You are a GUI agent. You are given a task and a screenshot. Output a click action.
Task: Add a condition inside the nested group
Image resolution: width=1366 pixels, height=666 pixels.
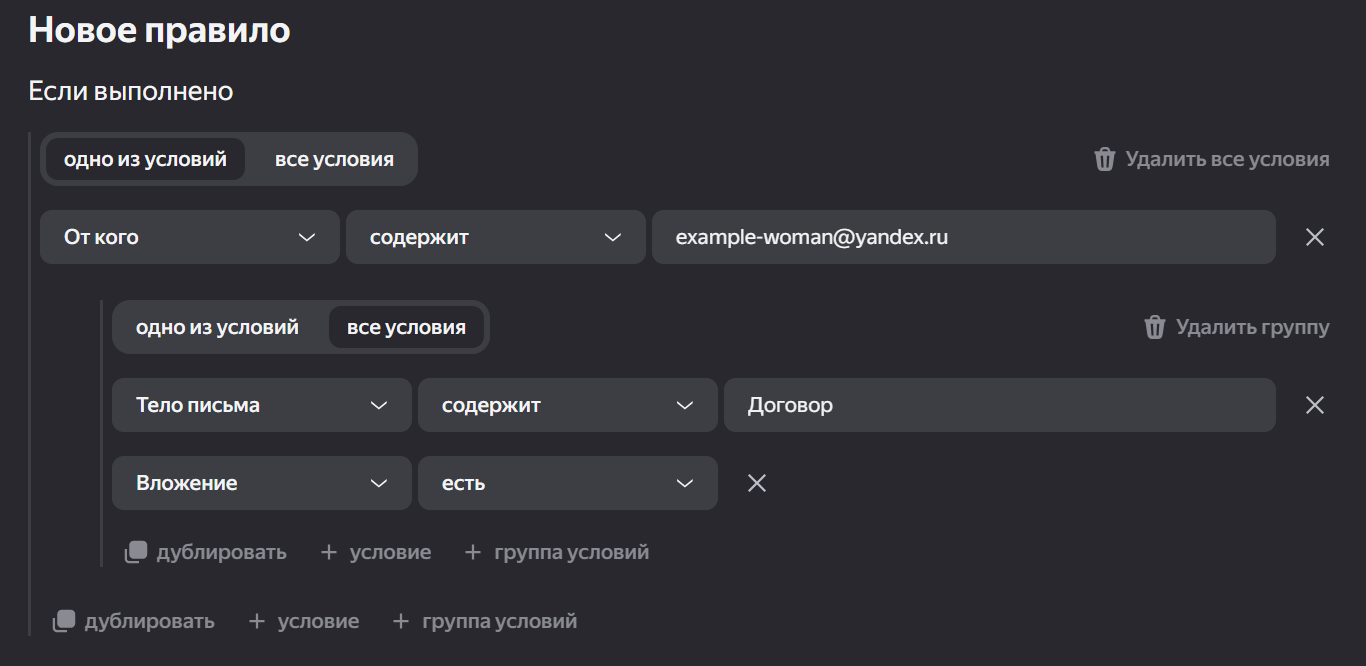[x=376, y=552]
